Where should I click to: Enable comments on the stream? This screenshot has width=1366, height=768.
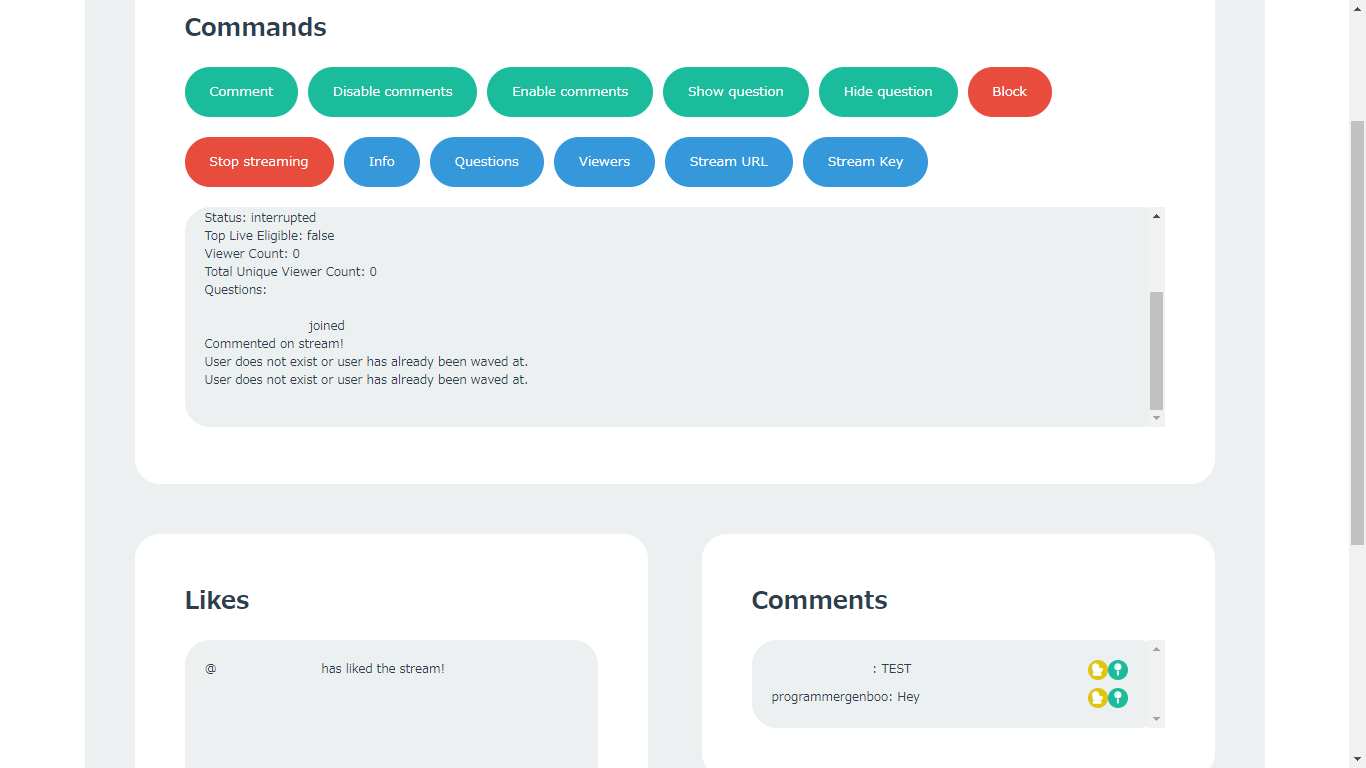pos(570,92)
